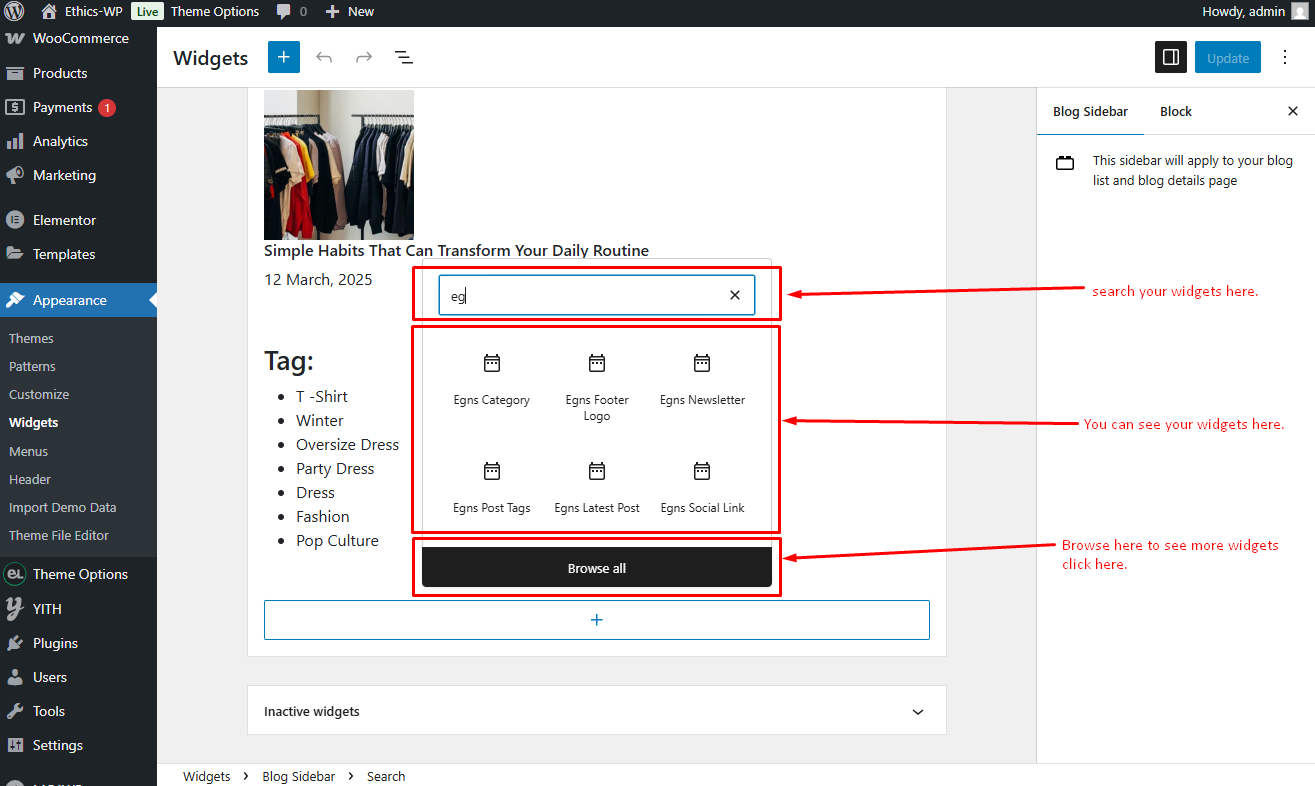Insert Egns Latest Post widget
Viewport: 1315px width, 786px height.
click(x=597, y=487)
